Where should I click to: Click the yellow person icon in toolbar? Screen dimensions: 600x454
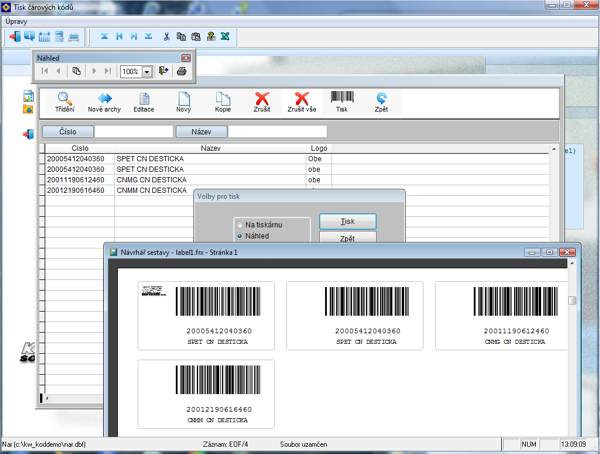(x=211, y=36)
